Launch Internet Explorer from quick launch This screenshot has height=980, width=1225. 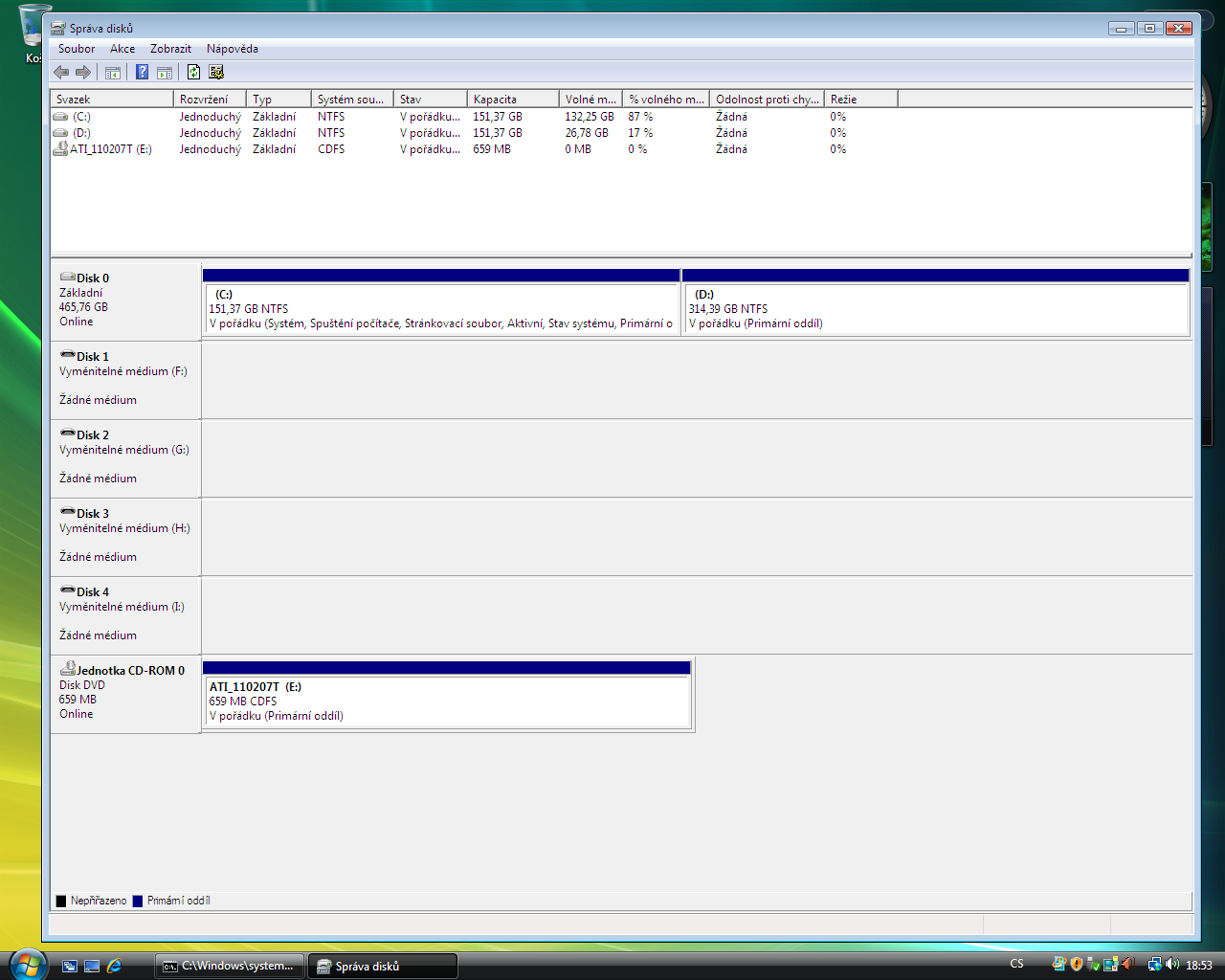(114, 966)
